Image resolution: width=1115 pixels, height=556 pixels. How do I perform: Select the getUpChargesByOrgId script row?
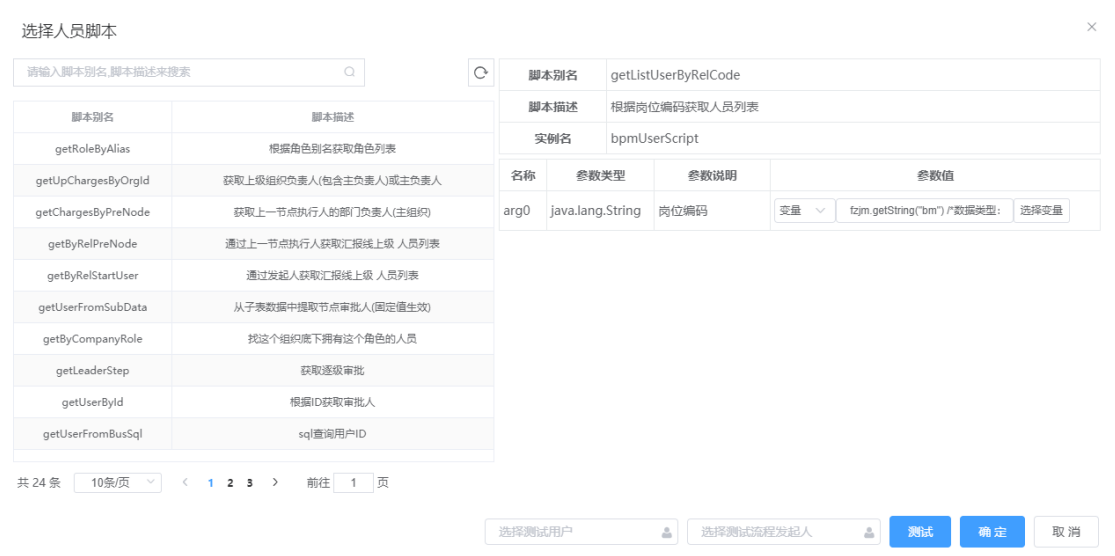(254, 181)
